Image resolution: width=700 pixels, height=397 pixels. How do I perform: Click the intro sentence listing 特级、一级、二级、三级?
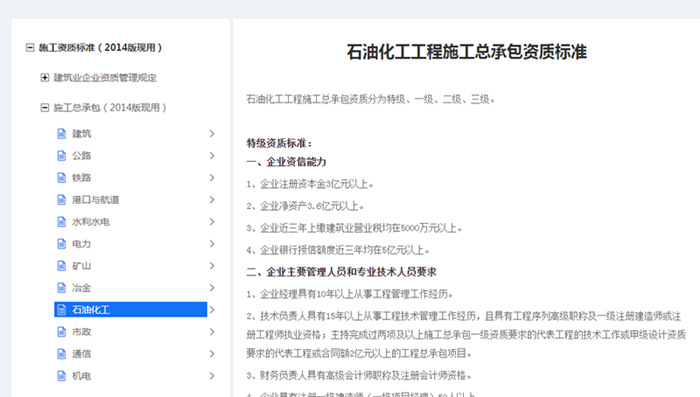point(371,99)
